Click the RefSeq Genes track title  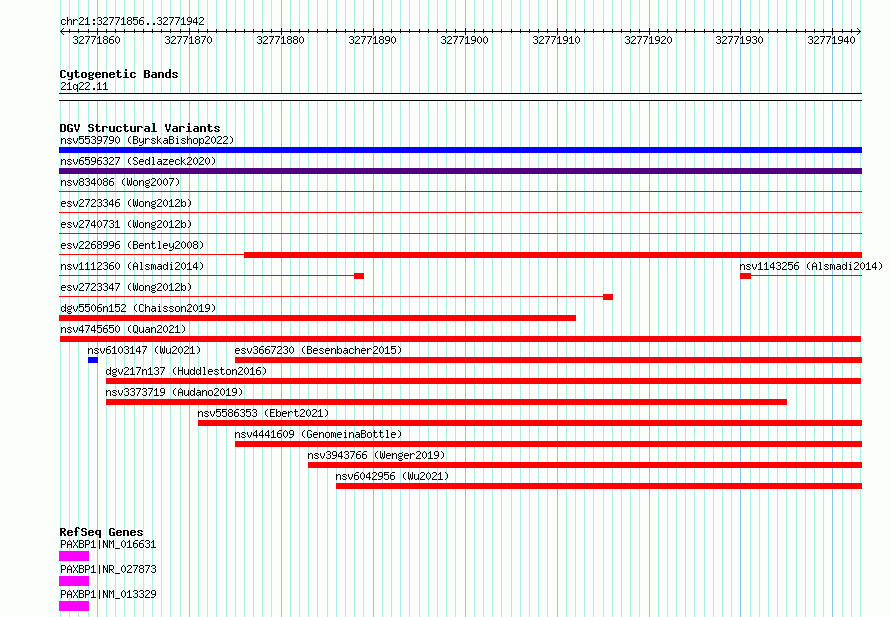tap(102, 532)
